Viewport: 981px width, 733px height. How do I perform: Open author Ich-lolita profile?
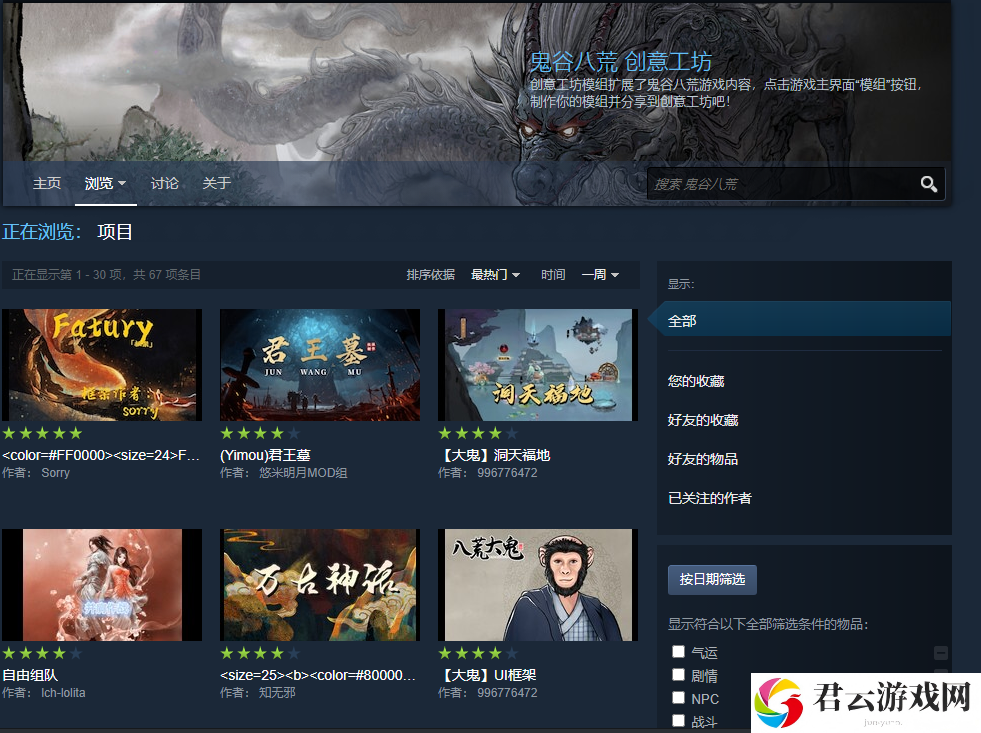63,693
